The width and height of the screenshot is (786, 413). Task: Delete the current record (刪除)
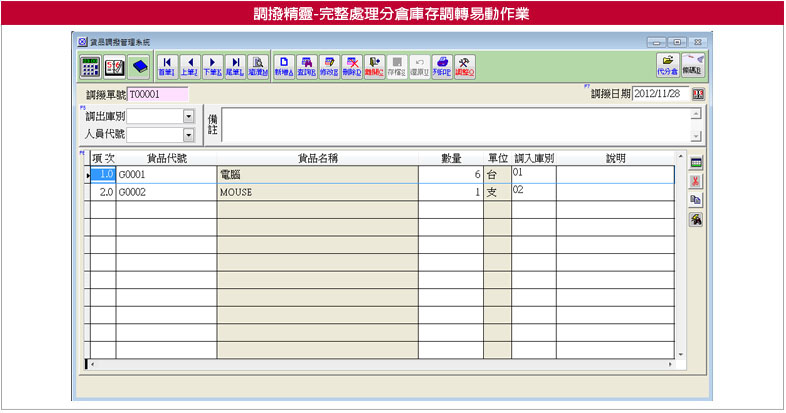352,66
